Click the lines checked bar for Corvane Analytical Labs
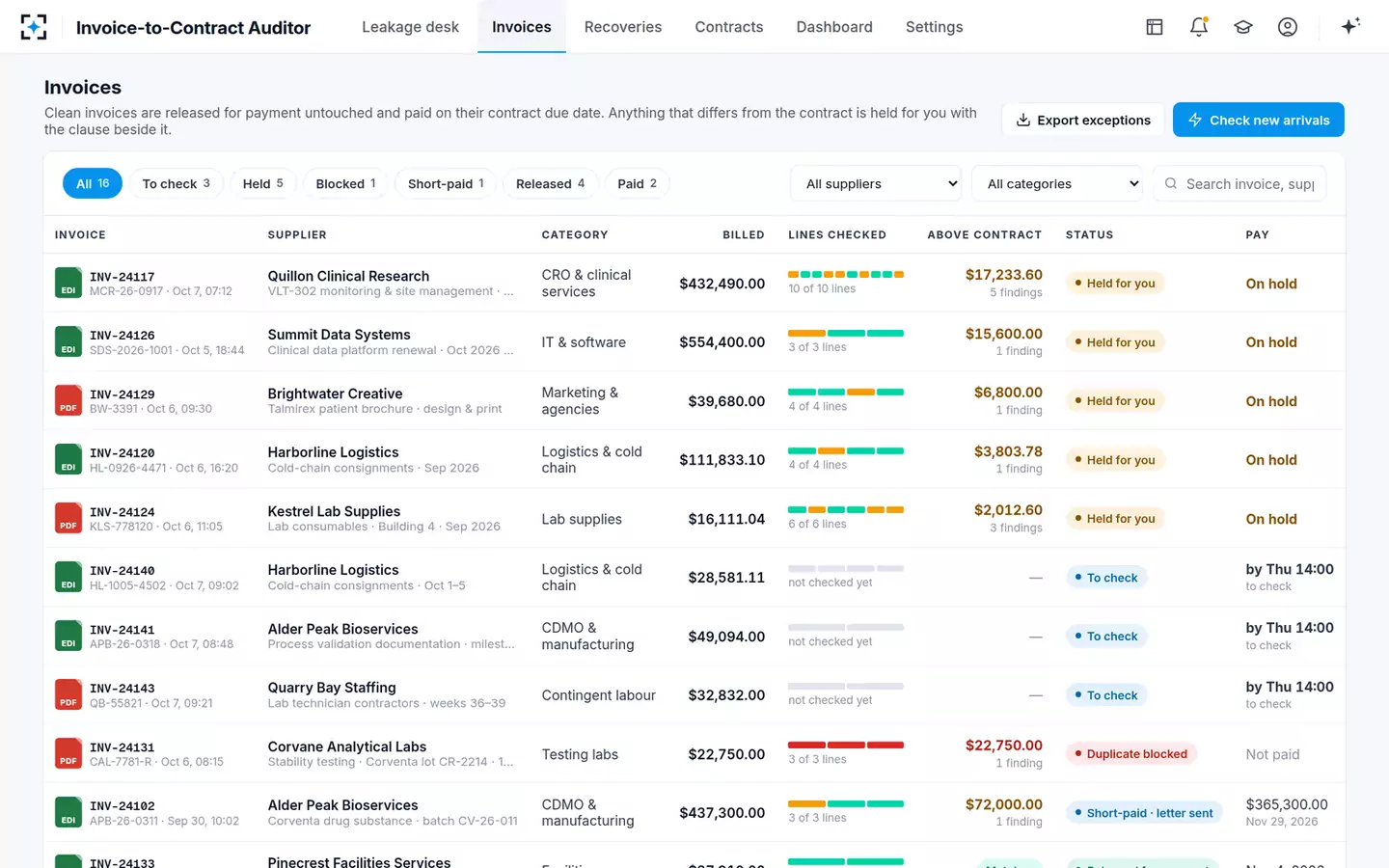1389x868 pixels. (846, 746)
